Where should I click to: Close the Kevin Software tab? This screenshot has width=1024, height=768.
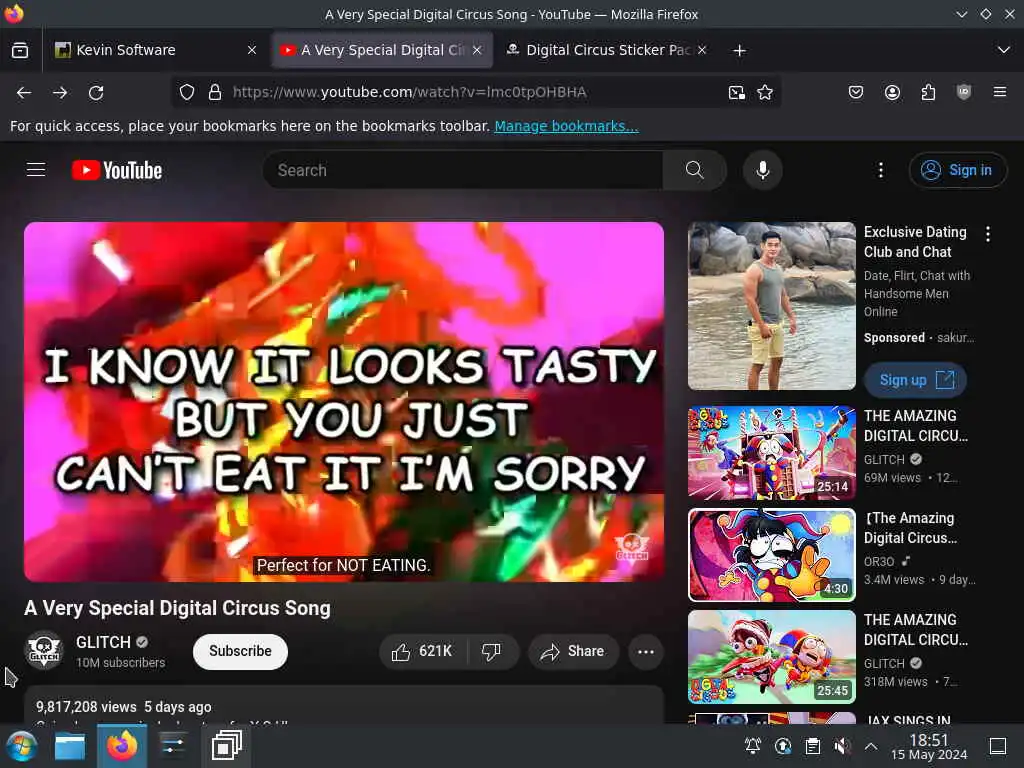tap(251, 50)
